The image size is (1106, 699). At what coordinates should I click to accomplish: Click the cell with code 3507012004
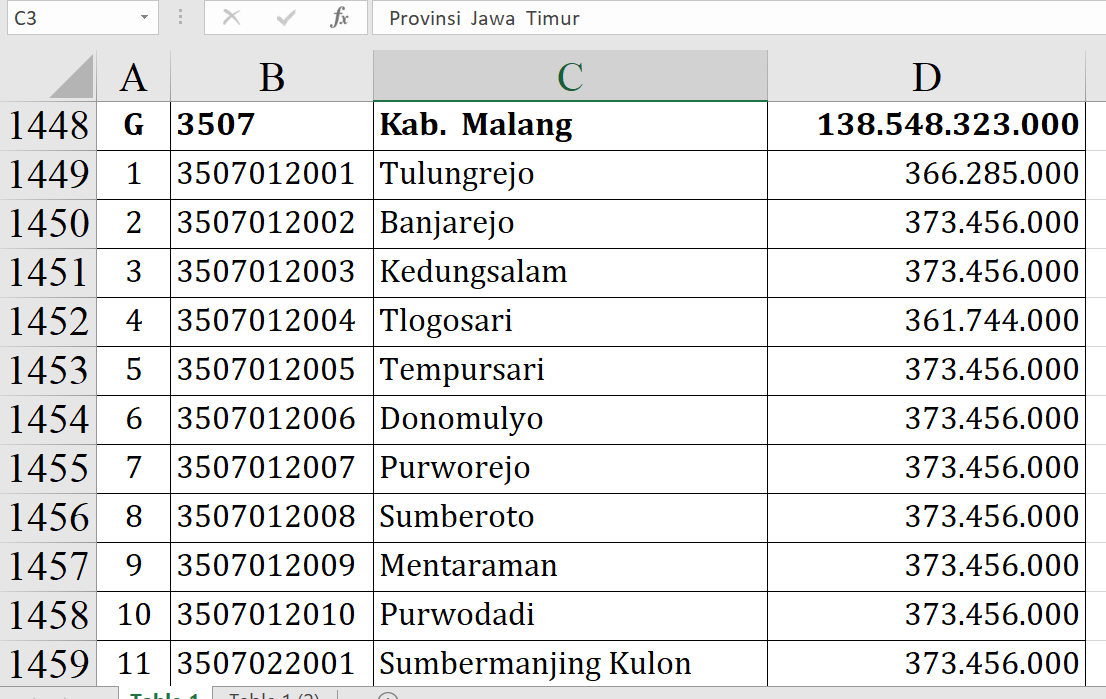(271, 321)
